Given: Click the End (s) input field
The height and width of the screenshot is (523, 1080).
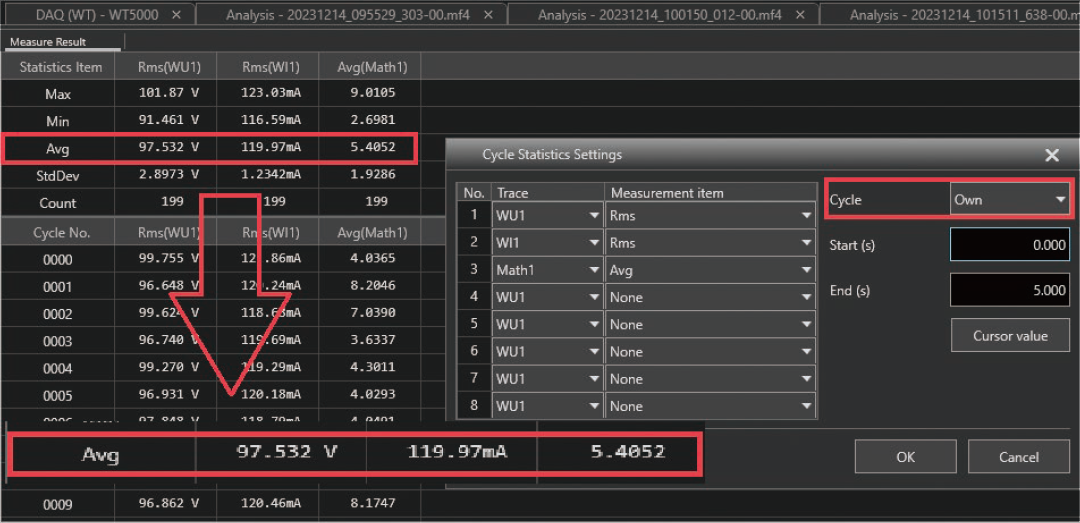Looking at the screenshot, I should 1010,290.
